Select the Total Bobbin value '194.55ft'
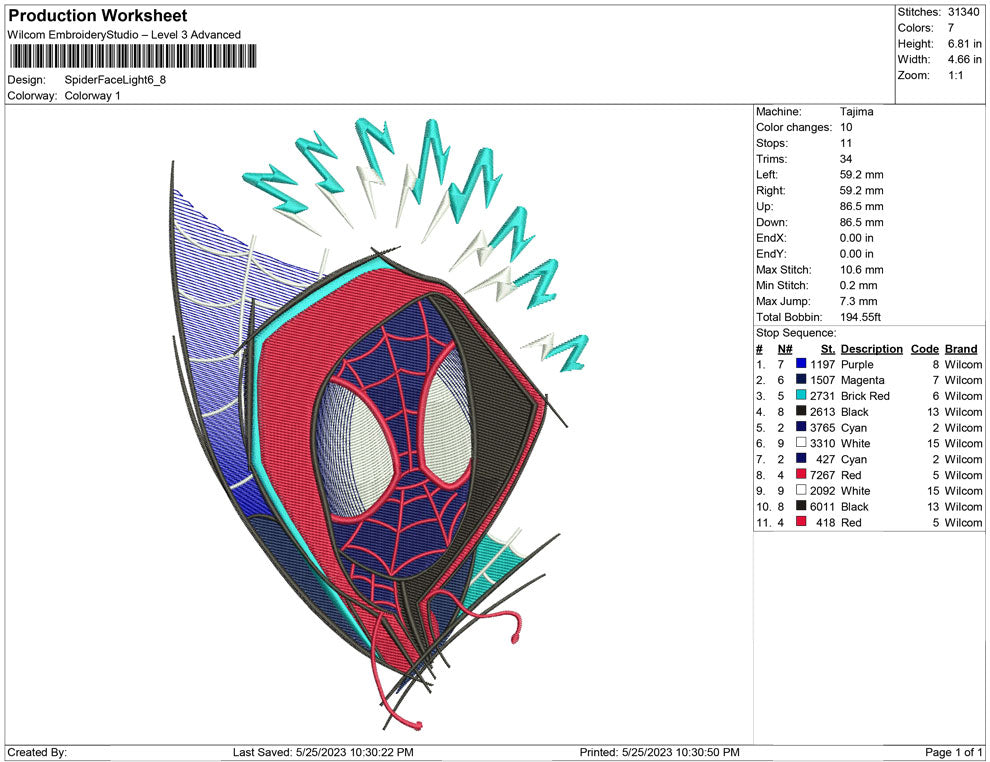990x762 pixels. [861, 316]
